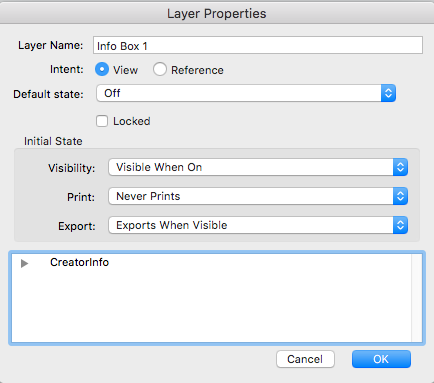The width and height of the screenshot is (434, 383).
Task: Cancel the Layer Properties dialog
Action: coord(305,359)
